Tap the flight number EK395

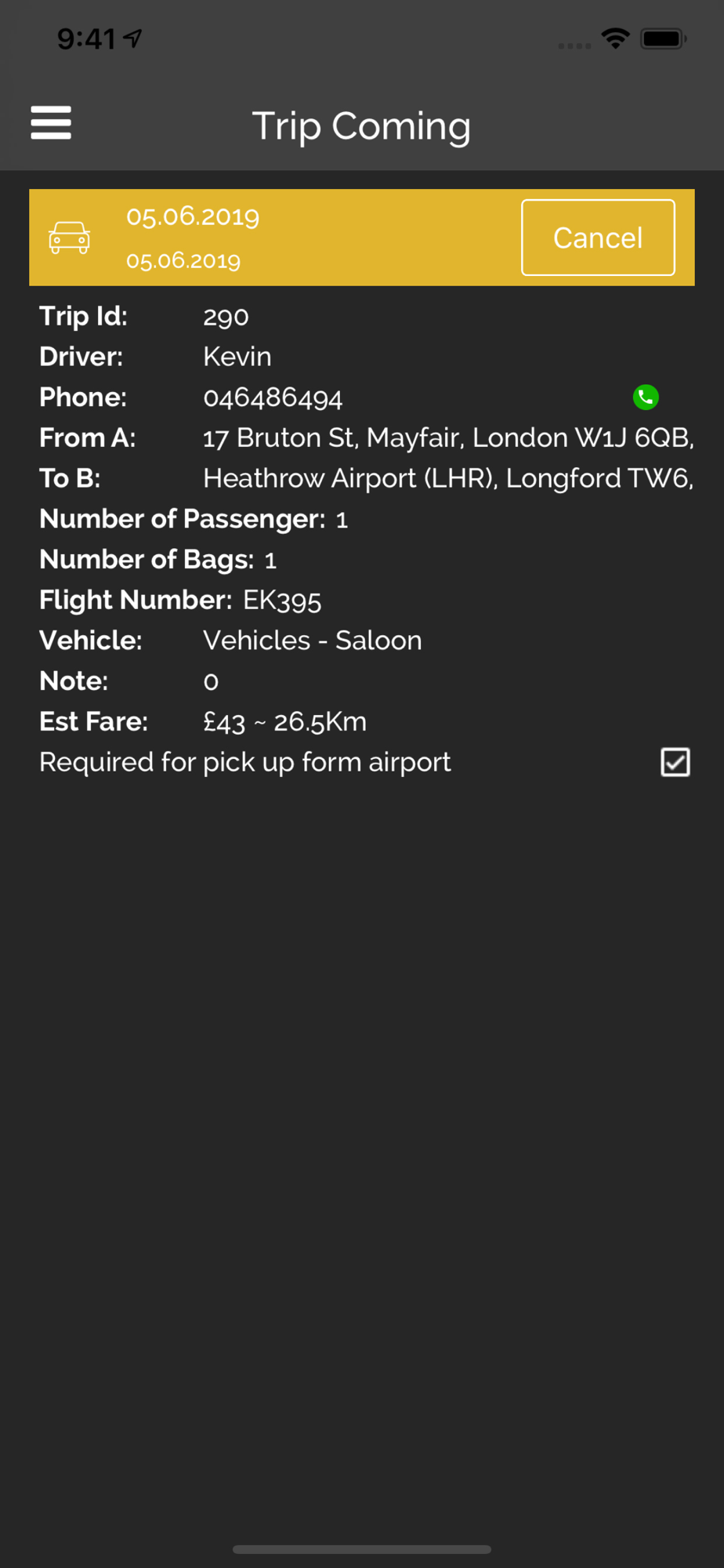click(x=282, y=601)
